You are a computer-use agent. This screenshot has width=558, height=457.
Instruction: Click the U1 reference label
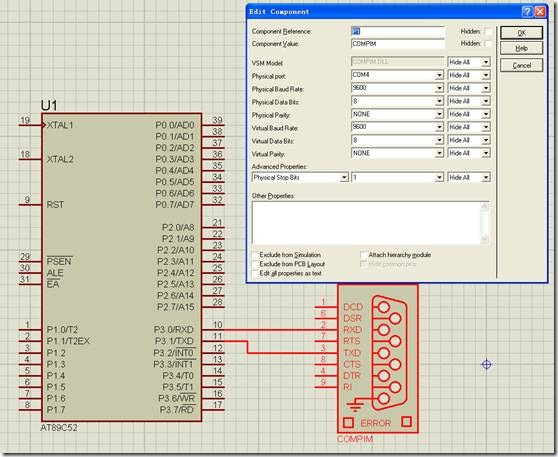49,105
